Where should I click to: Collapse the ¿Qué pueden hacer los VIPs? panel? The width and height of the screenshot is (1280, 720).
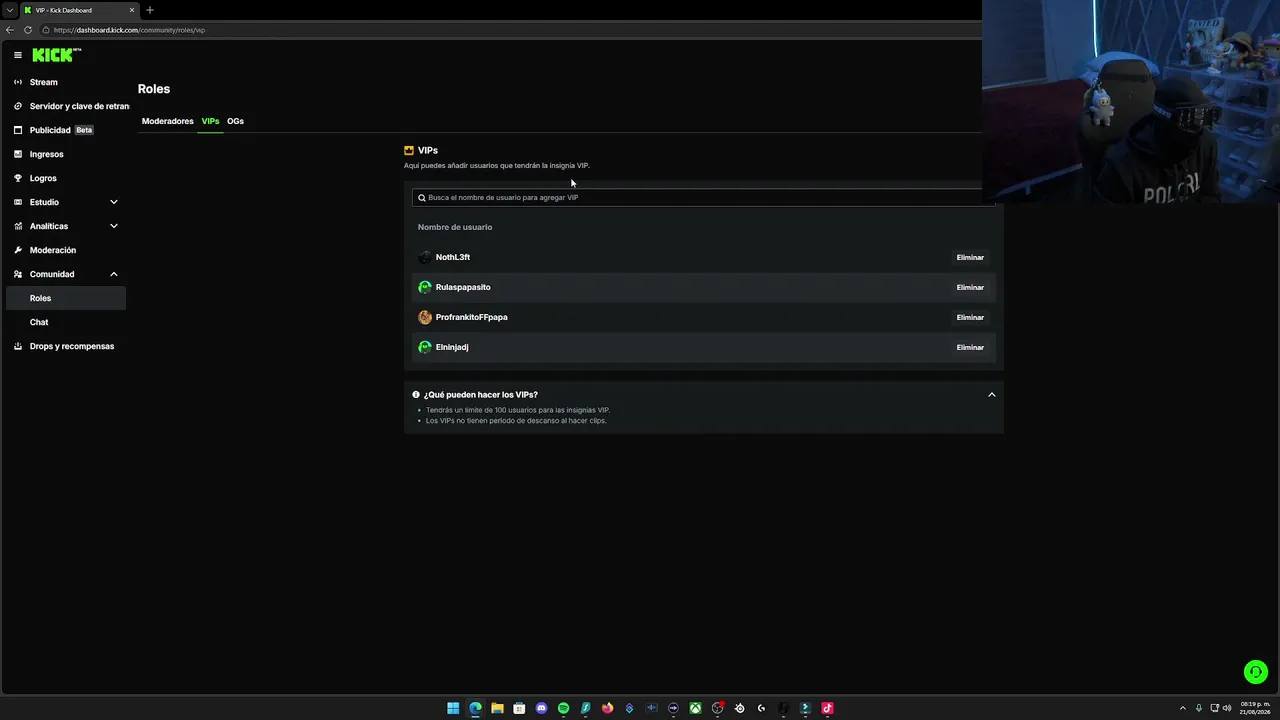coord(992,394)
